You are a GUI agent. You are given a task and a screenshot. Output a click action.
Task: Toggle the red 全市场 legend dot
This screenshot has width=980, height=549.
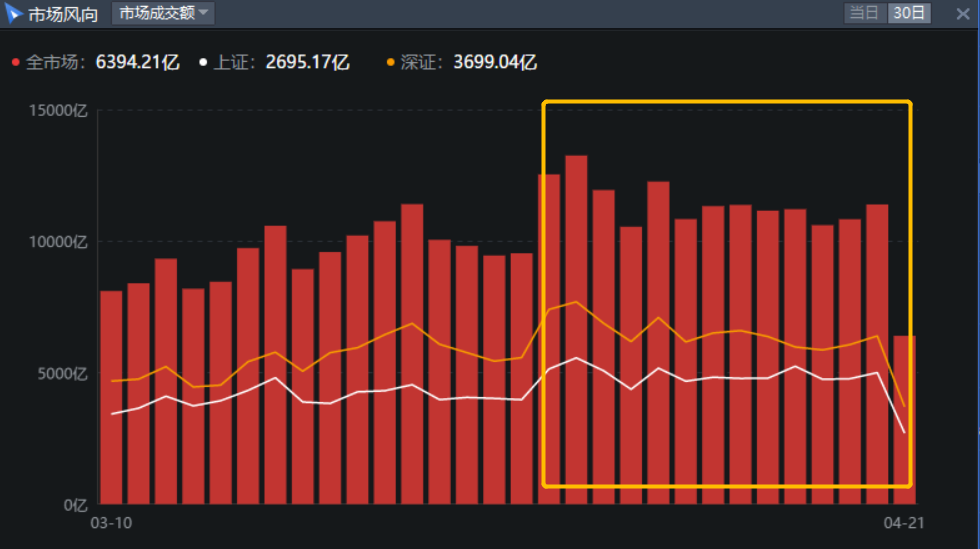coord(16,63)
